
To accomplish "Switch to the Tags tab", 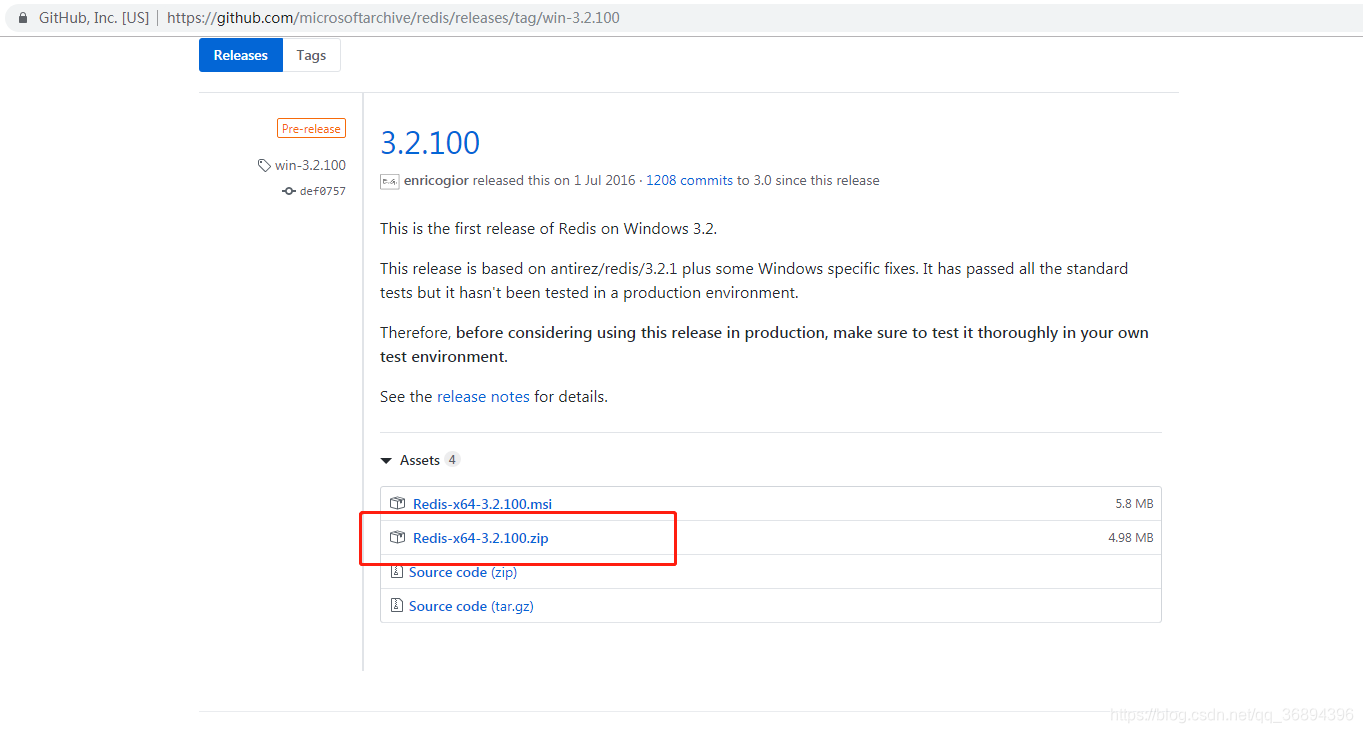I will click(x=311, y=55).
